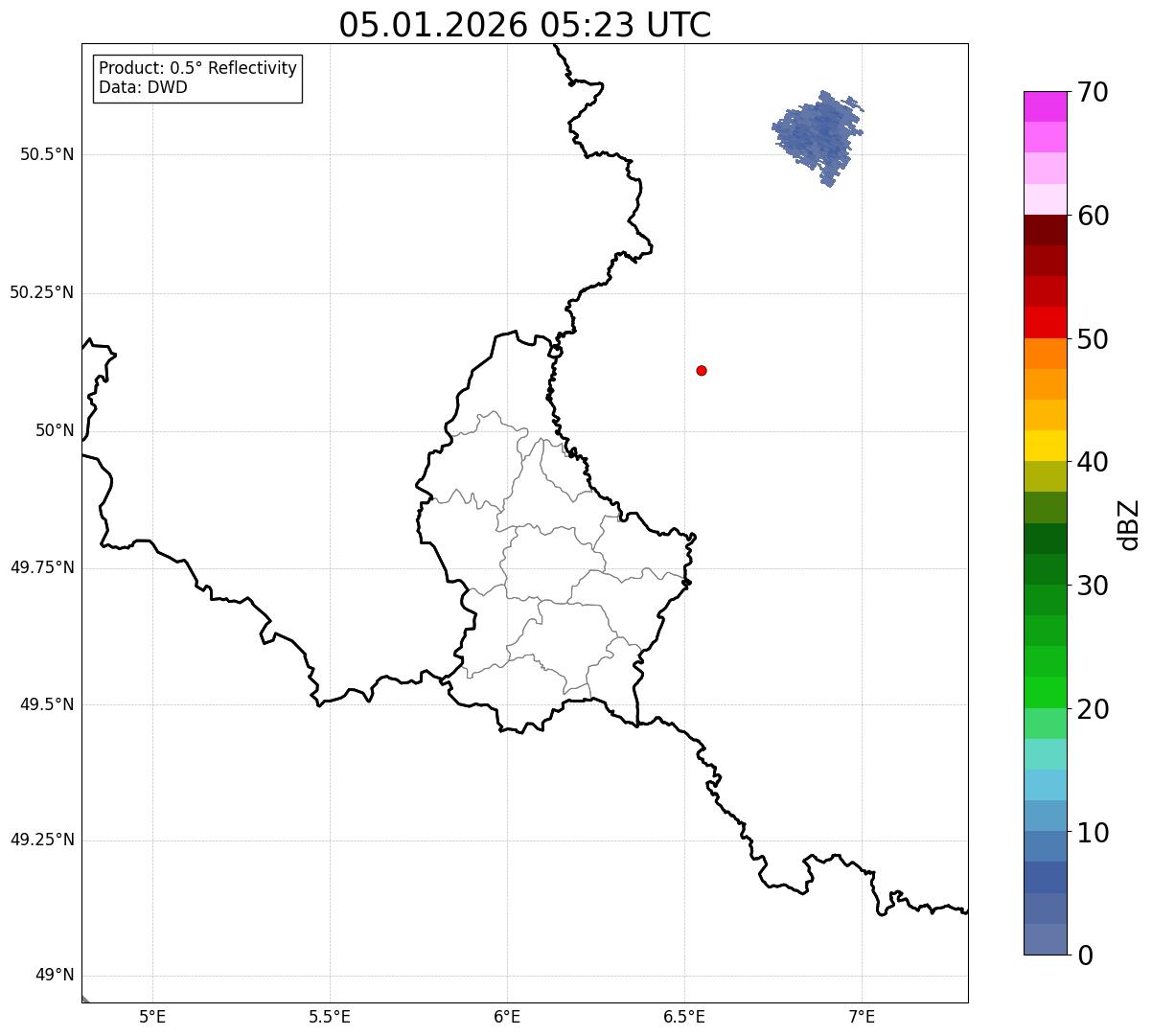Click the 49.25°N latitude tick label
This screenshot has height=1036, width=1152.
point(41,840)
